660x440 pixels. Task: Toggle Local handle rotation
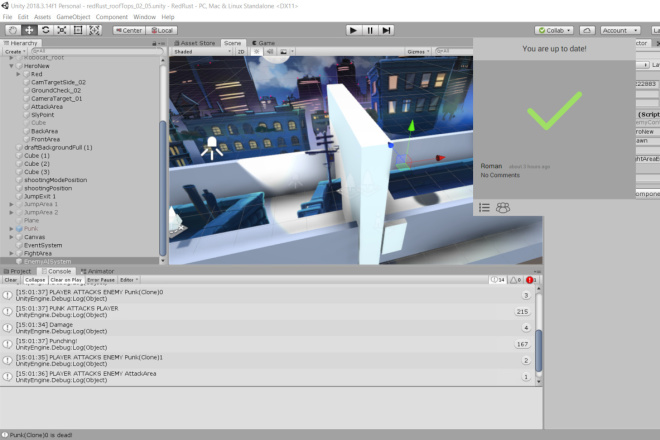pyautogui.click(x=162, y=30)
